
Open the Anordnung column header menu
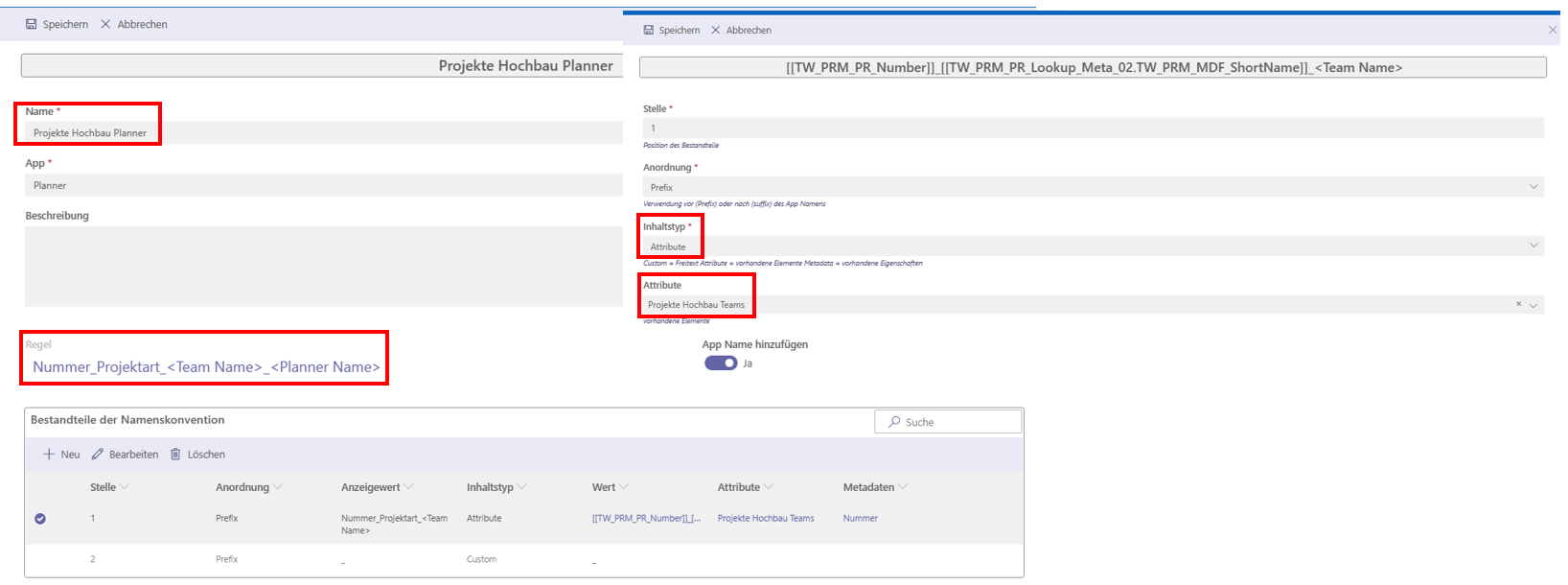pos(278,487)
